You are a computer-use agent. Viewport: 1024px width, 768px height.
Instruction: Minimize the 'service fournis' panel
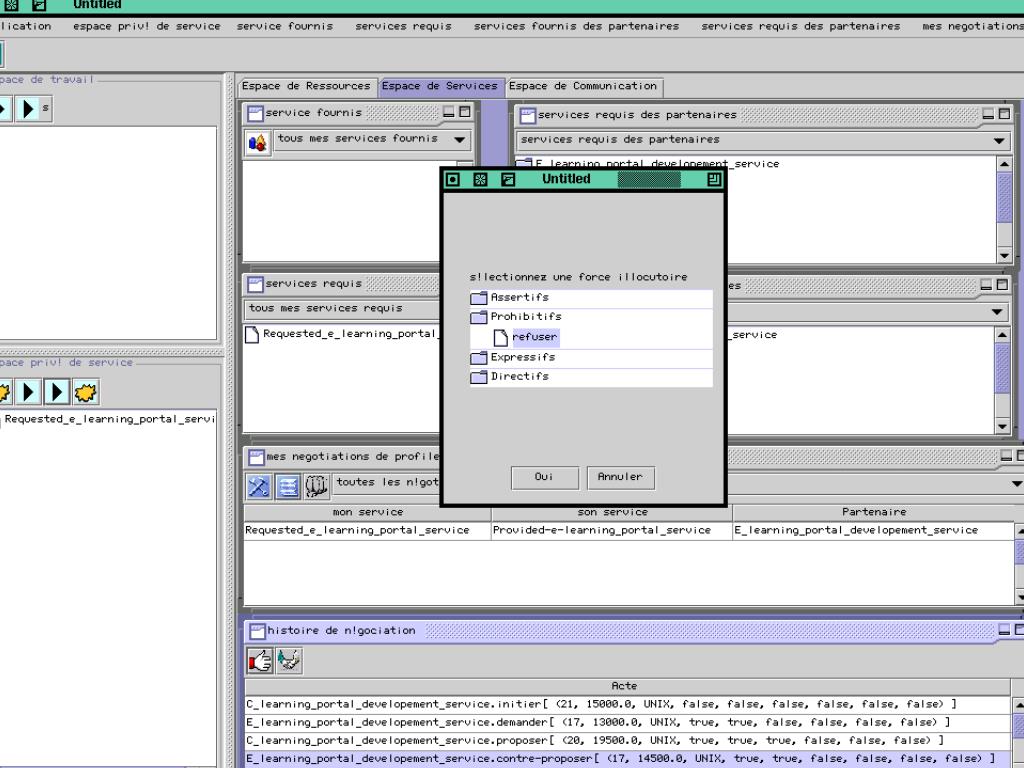[x=449, y=112]
